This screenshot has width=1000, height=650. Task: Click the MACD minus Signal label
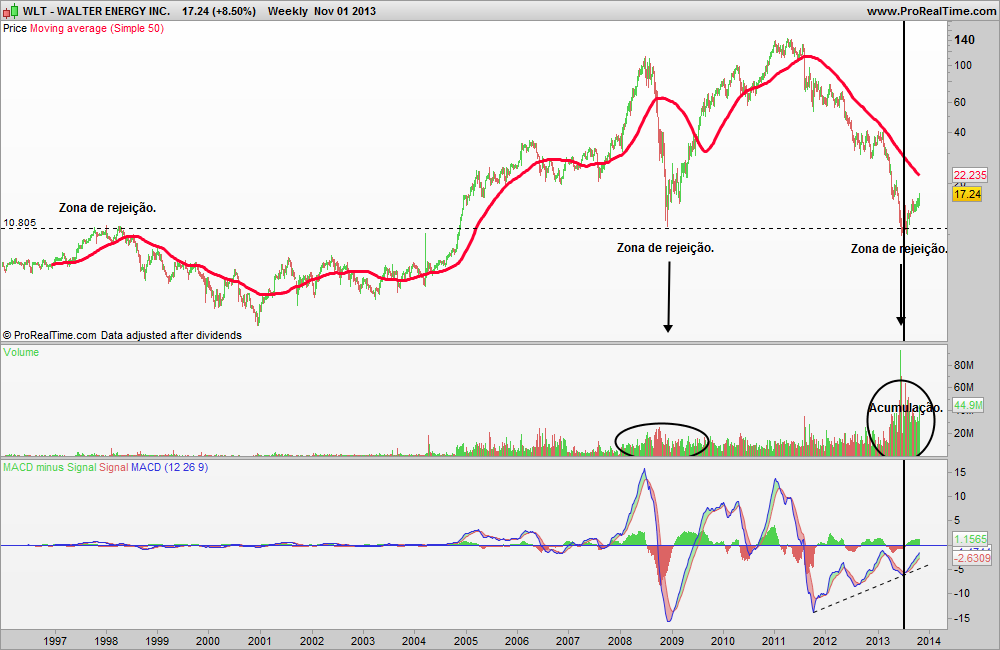[x=50, y=467]
